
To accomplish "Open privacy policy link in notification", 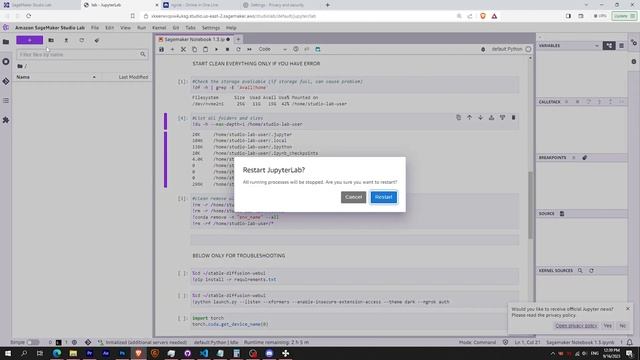I will click(576, 326).
